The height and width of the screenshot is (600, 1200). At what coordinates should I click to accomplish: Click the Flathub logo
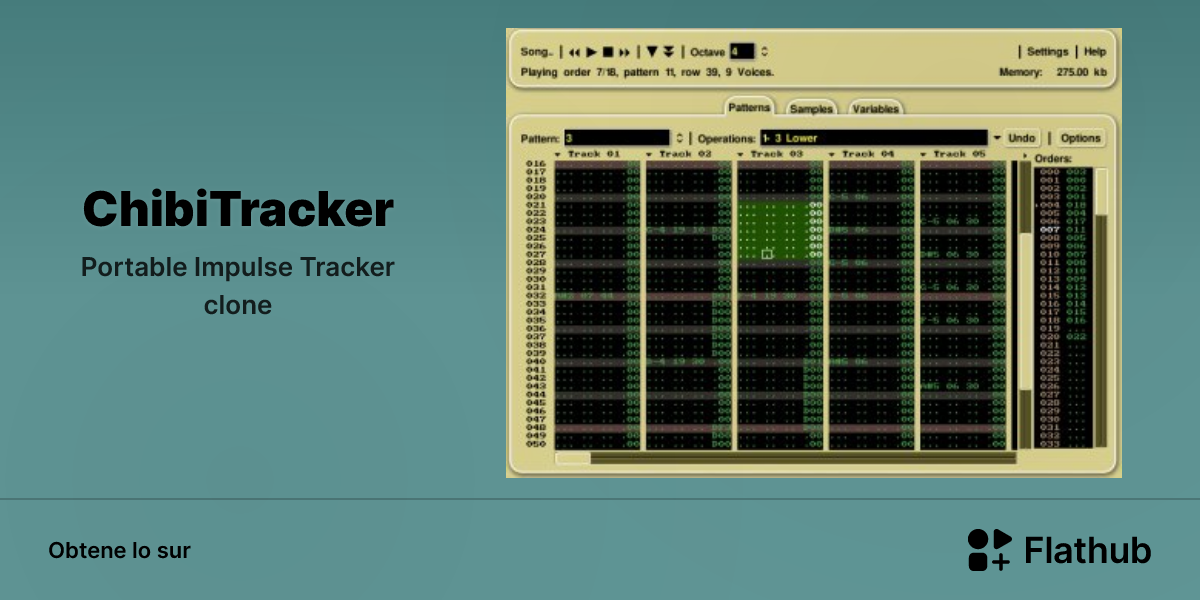(1059, 550)
